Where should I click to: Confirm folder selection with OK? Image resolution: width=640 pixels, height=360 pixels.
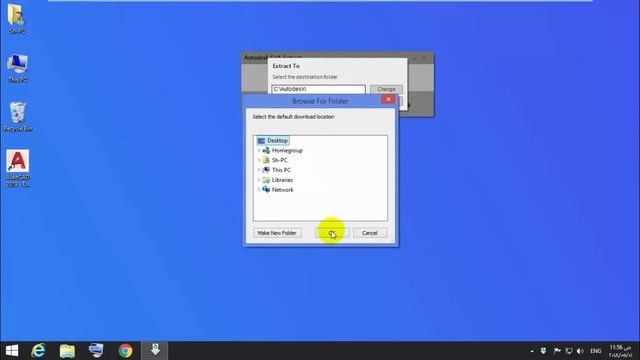pos(332,233)
